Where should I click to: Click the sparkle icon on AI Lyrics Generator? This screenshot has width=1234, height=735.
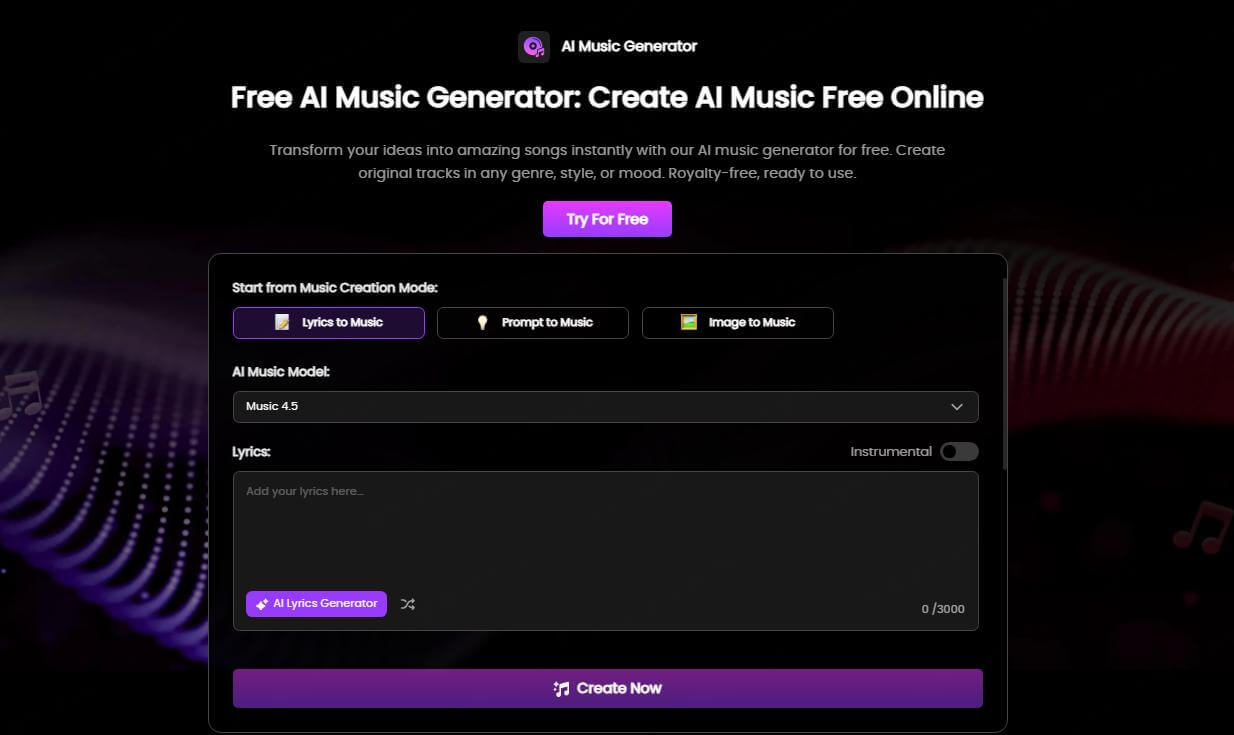(261, 604)
